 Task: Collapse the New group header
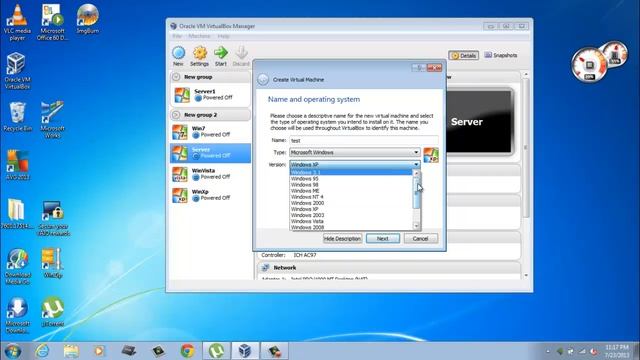pyautogui.click(x=210, y=77)
